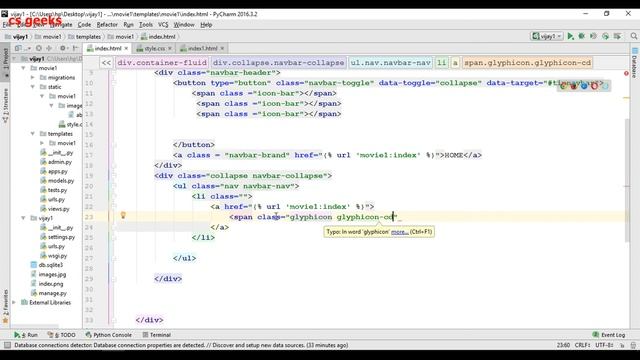Click the 'more...' link in typo tooltip
The width and height of the screenshot is (640, 360).
click(400, 232)
